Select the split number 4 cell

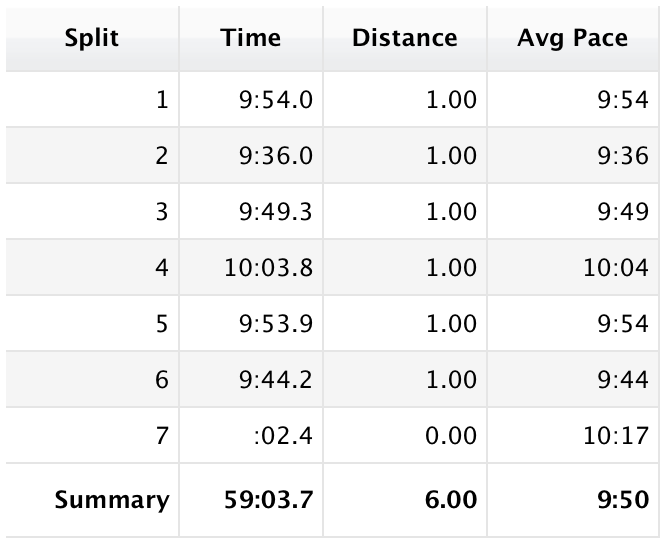[162, 268]
